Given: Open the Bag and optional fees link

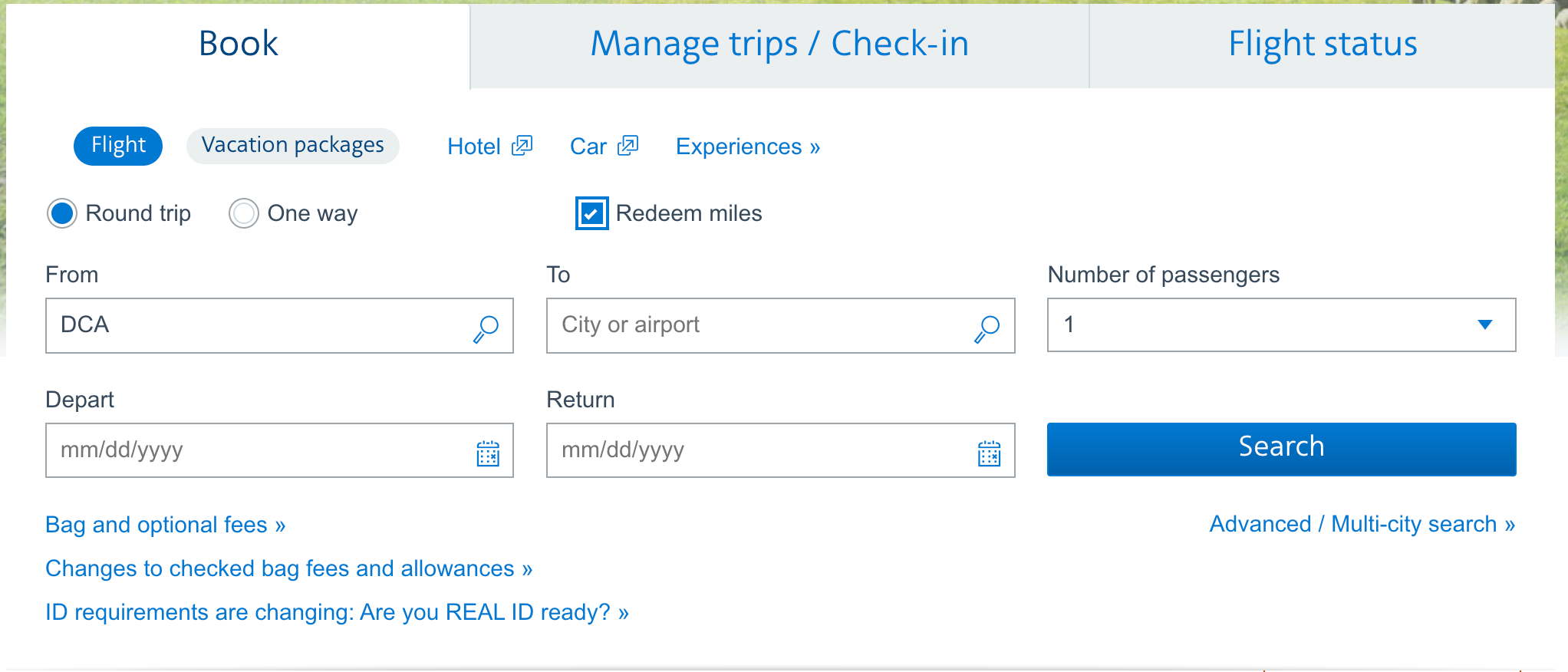Looking at the screenshot, I should 165,525.
